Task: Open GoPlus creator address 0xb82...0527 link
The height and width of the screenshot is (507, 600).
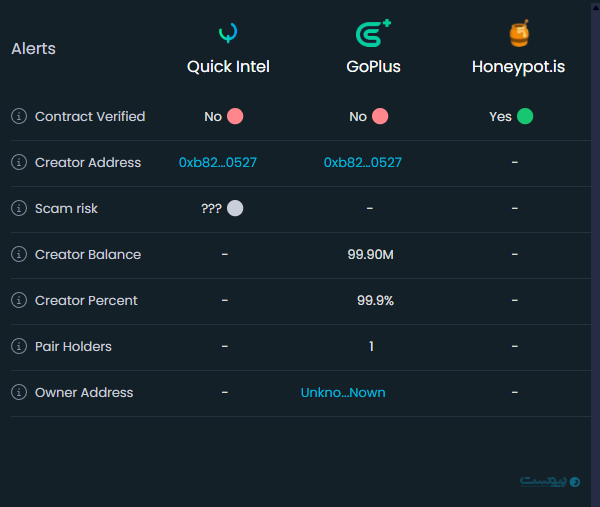Action: [363, 162]
